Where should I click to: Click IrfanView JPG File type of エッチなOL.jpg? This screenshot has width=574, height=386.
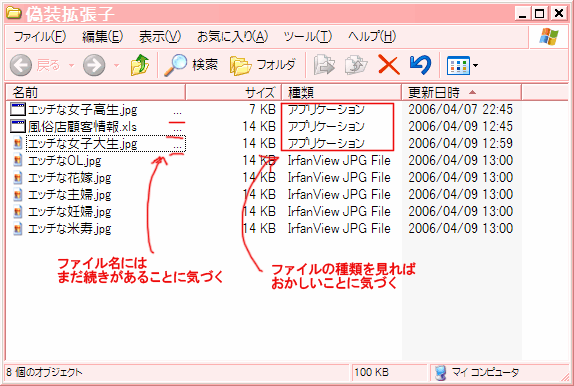click(339, 160)
